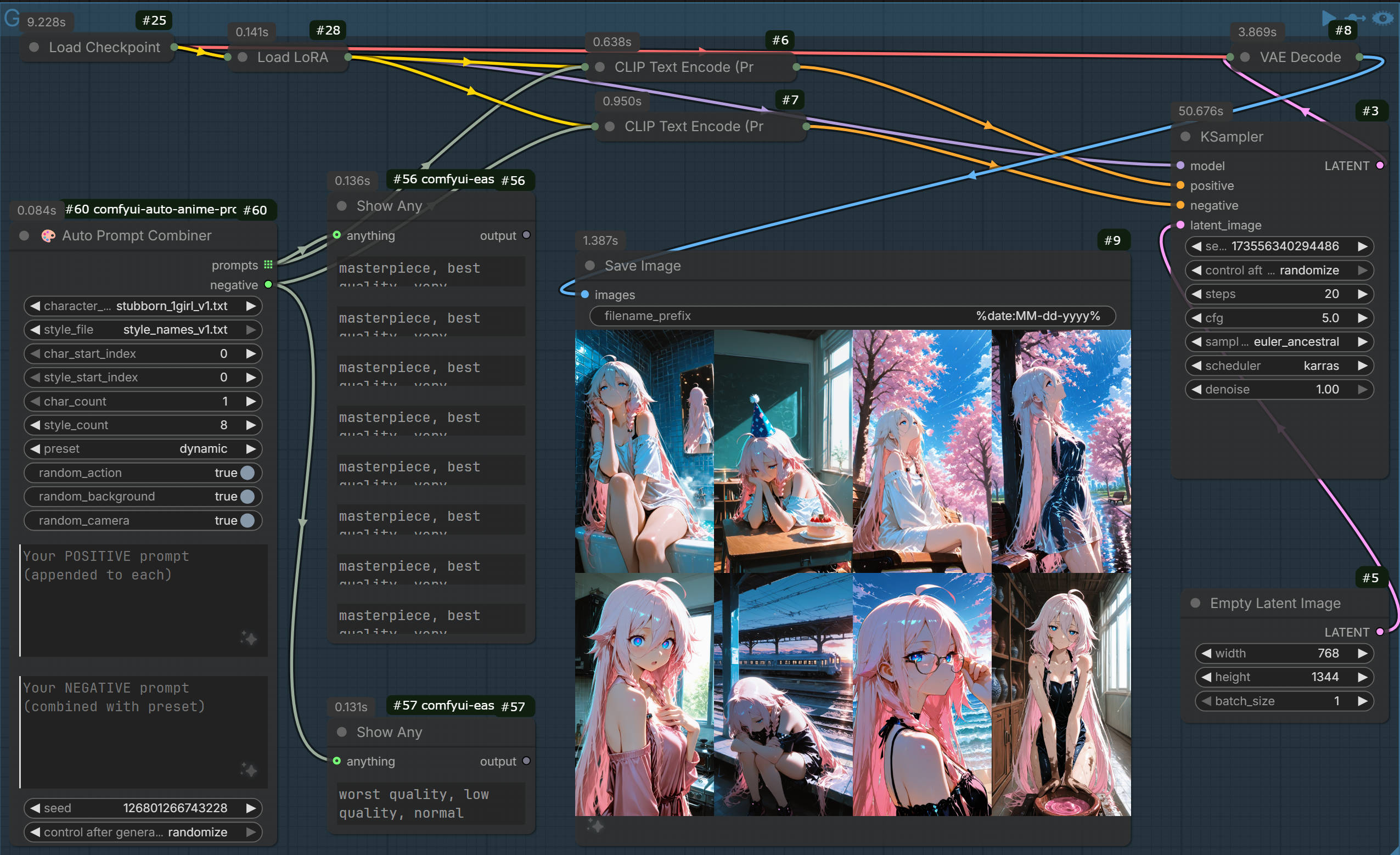This screenshot has height=855, width=1400.
Task: Click the G logo icon top-left
Action: click(12, 18)
